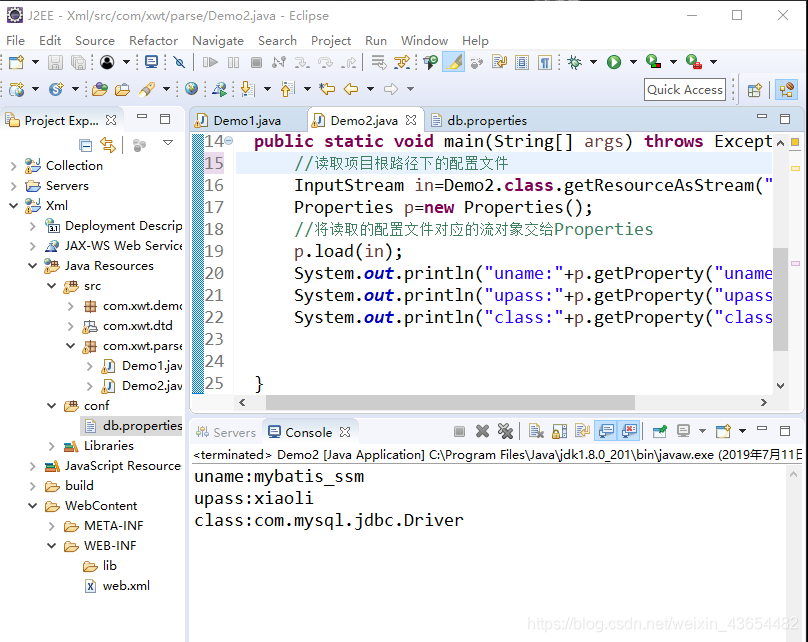The height and width of the screenshot is (642, 808).
Task: Close the Console view tab
Action: (345, 432)
